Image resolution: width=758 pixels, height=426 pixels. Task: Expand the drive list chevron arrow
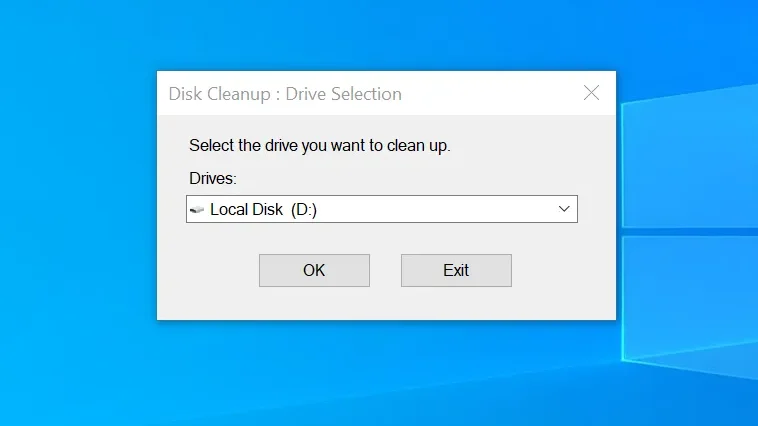click(564, 209)
